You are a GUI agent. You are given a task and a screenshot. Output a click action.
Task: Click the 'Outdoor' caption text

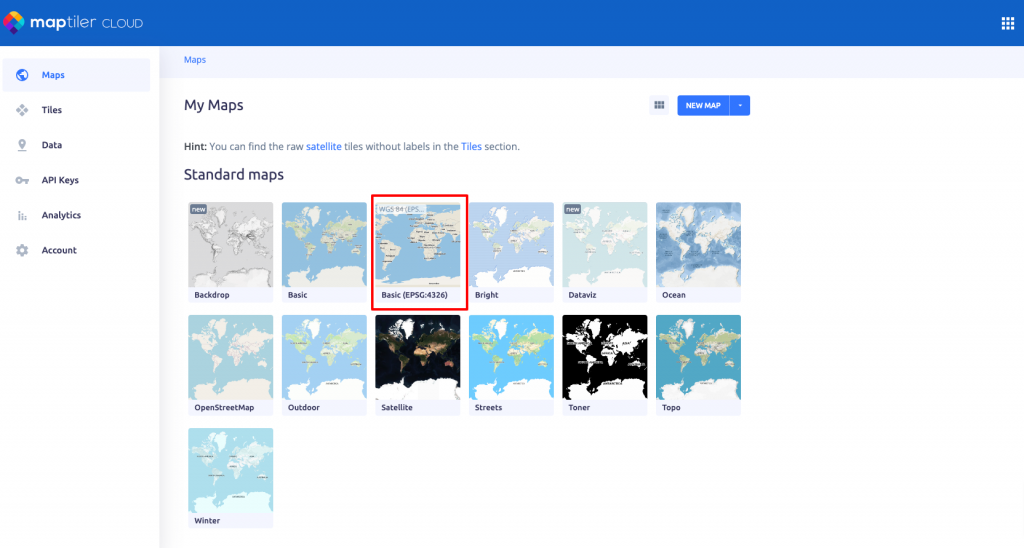coord(304,408)
